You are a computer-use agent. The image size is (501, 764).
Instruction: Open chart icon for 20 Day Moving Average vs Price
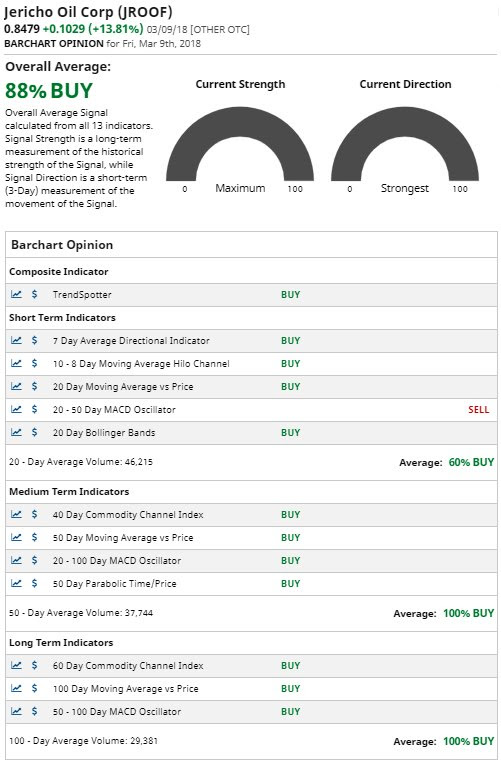click(x=17, y=386)
